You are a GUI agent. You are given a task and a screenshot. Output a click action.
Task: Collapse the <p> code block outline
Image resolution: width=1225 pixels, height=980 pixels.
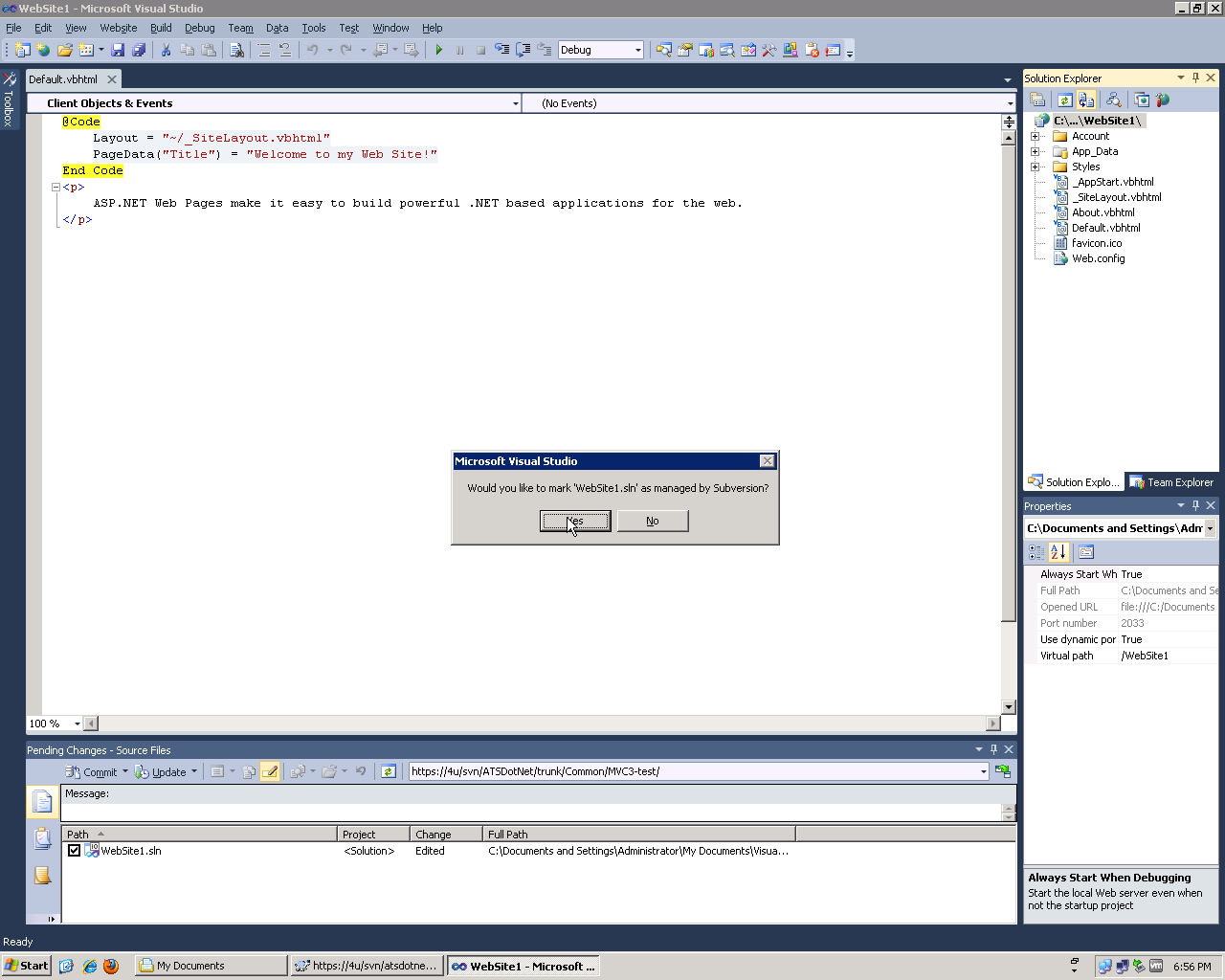click(56, 188)
